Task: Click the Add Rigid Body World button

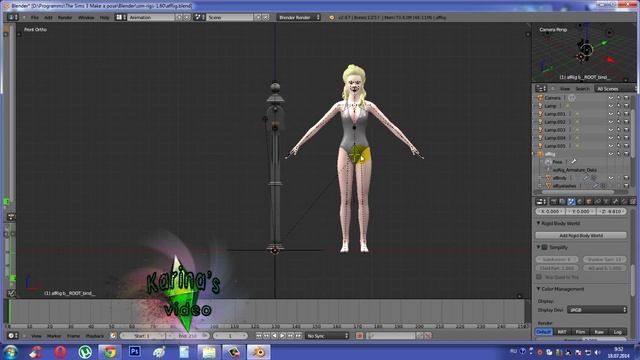Action: (x=581, y=236)
